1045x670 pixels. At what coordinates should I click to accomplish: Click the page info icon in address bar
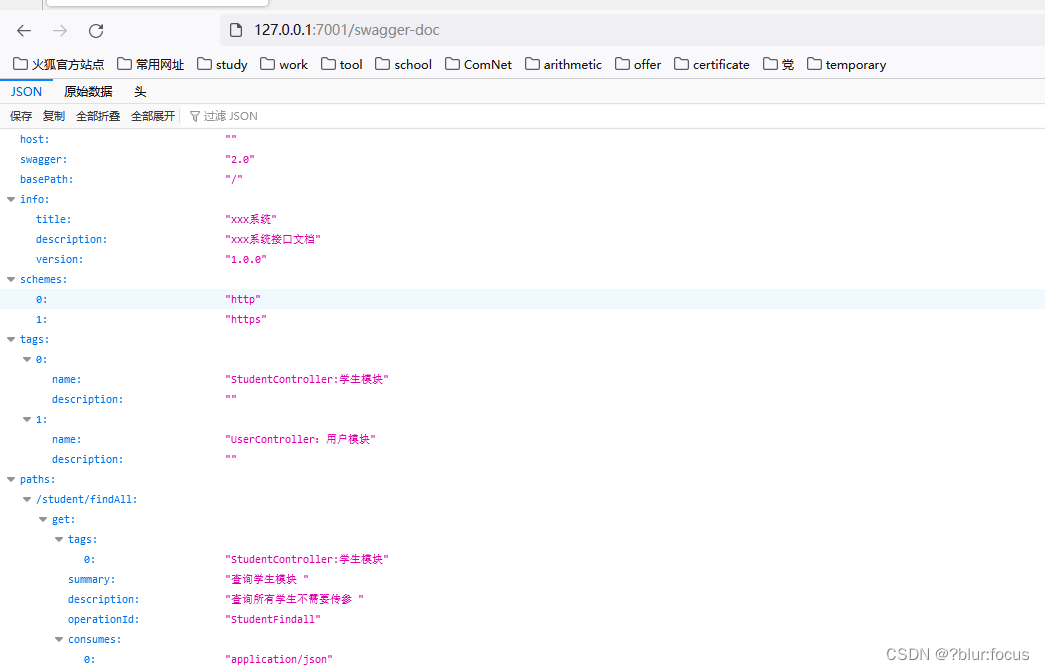(x=236, y=30)
